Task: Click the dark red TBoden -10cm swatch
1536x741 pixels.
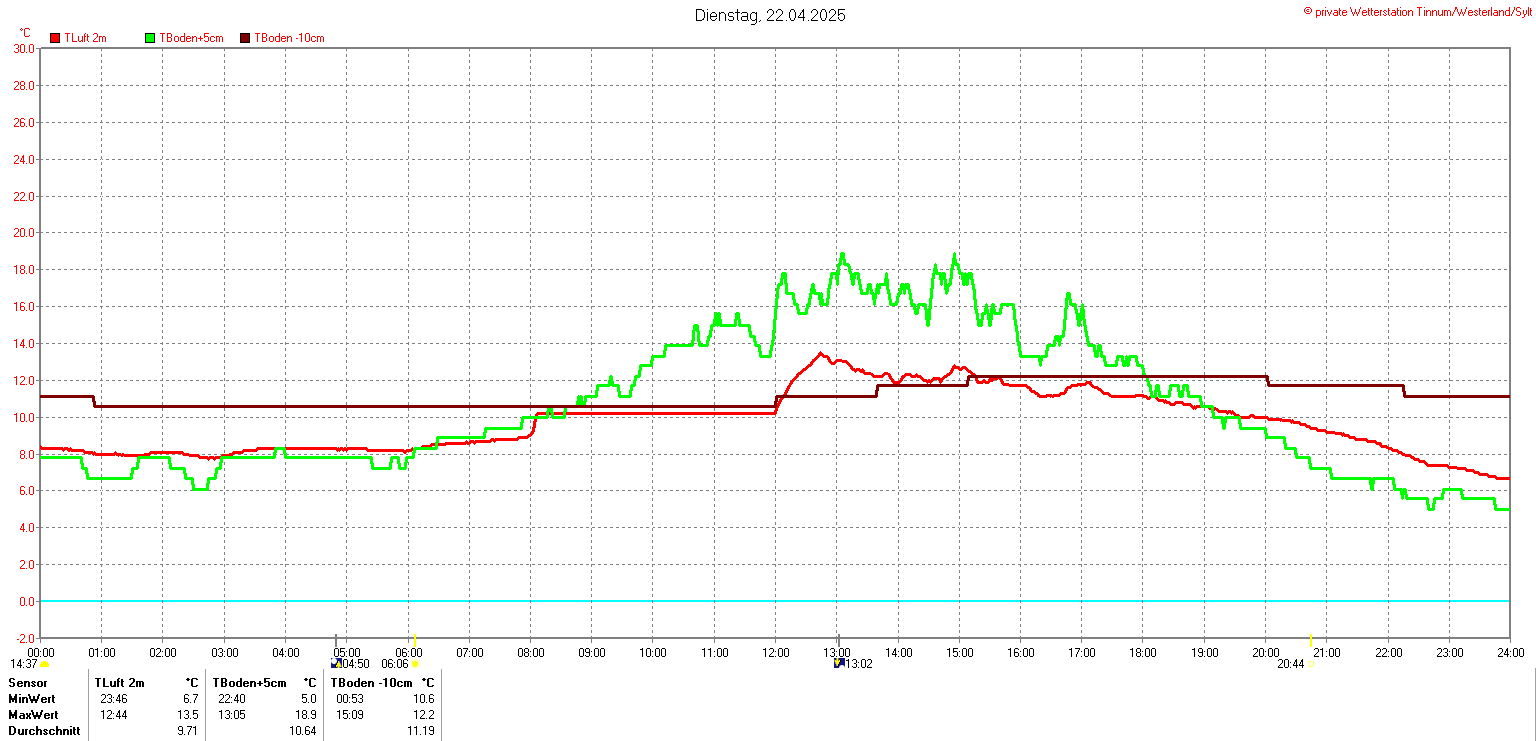Action: tap(245, 38)
